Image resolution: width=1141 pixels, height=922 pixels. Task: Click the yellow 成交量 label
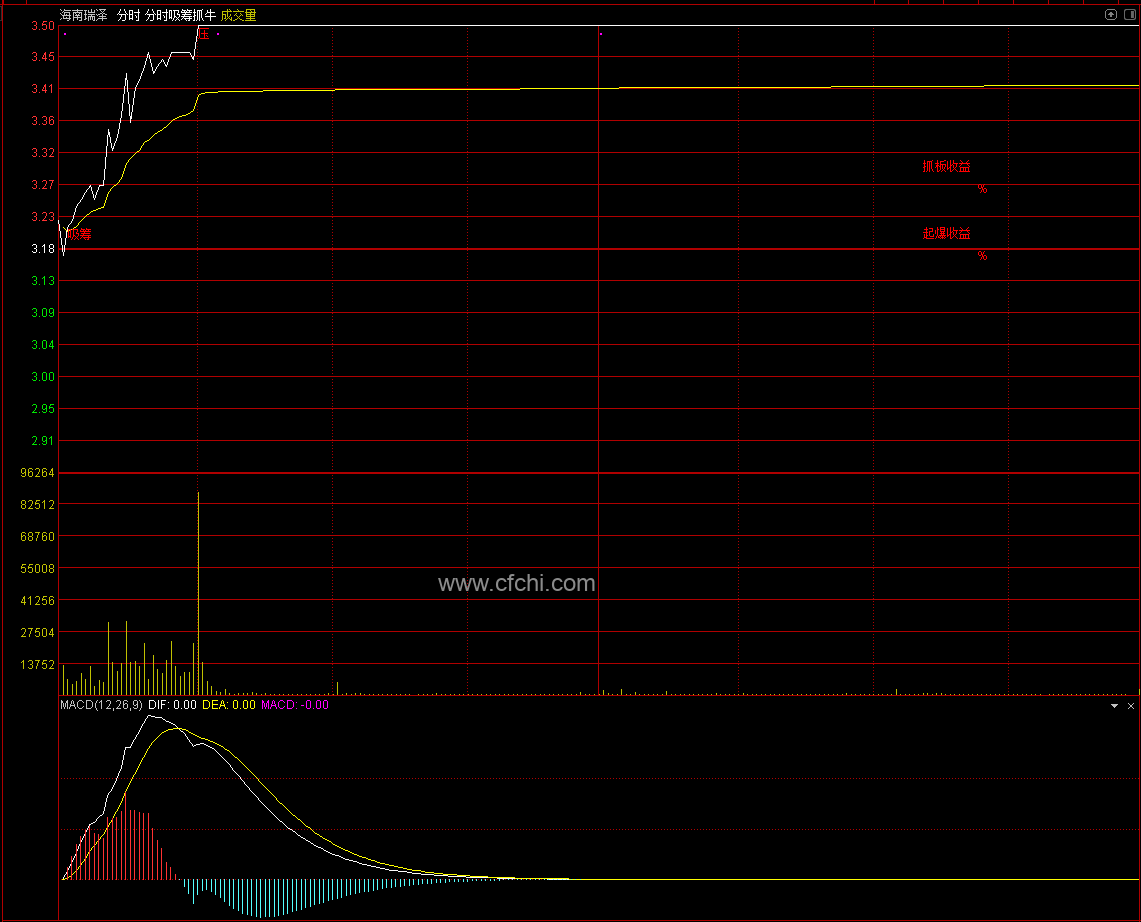(239, 15)
